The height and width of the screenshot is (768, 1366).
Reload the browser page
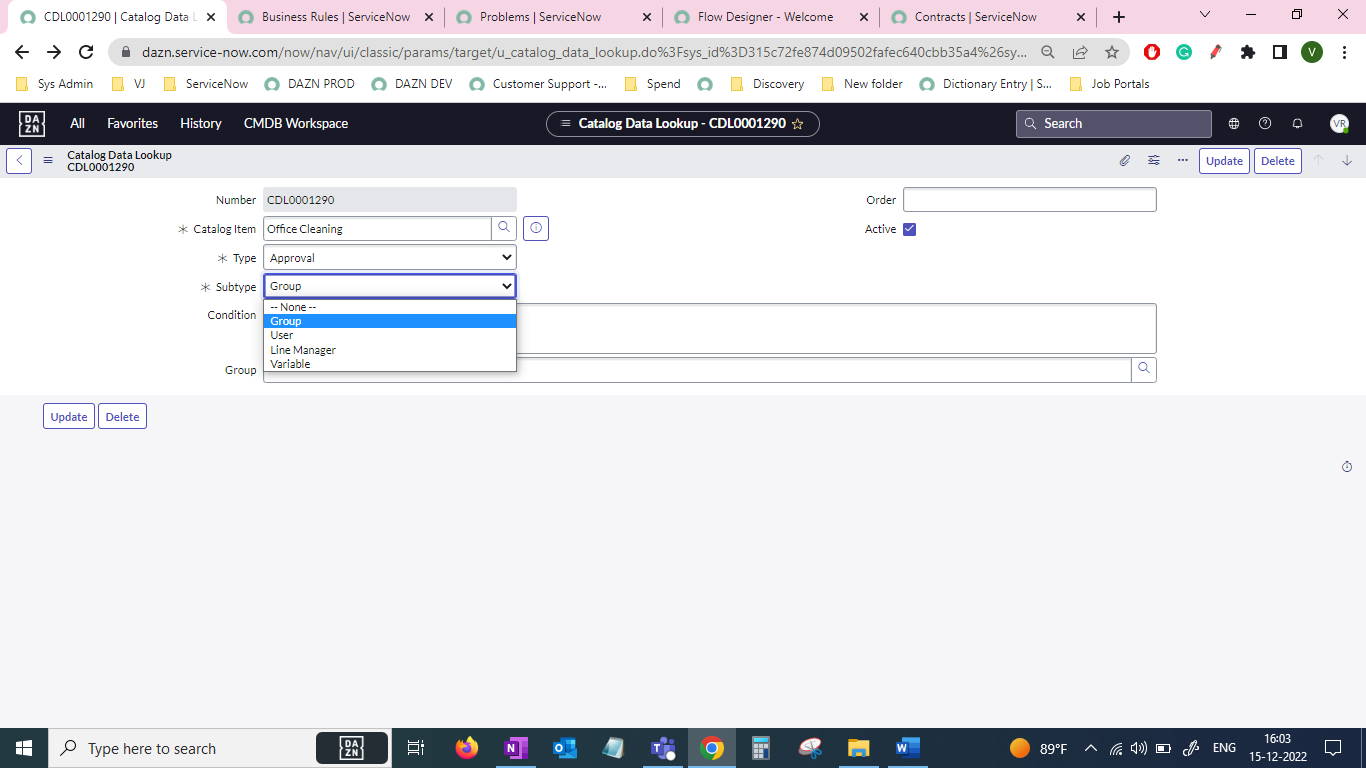[x=87, y=52]
